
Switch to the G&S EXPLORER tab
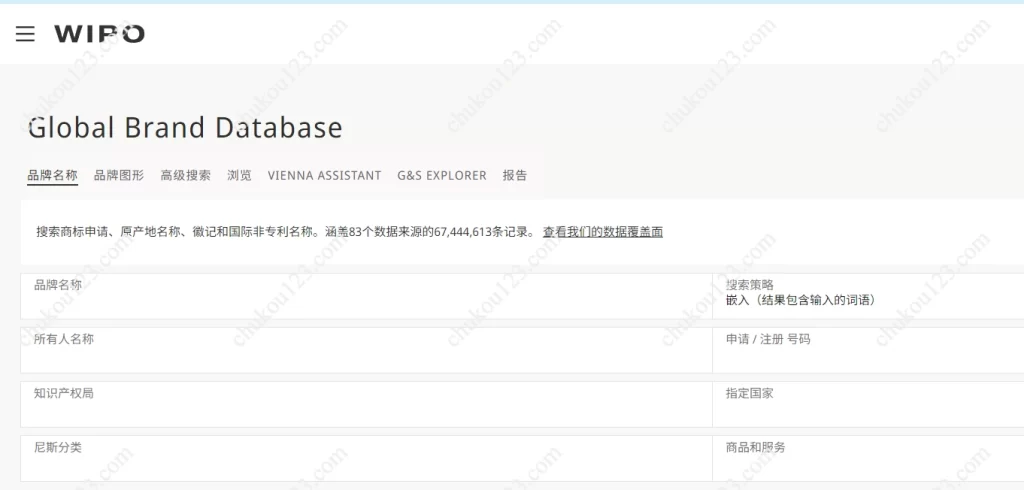[x=441, y=175]
